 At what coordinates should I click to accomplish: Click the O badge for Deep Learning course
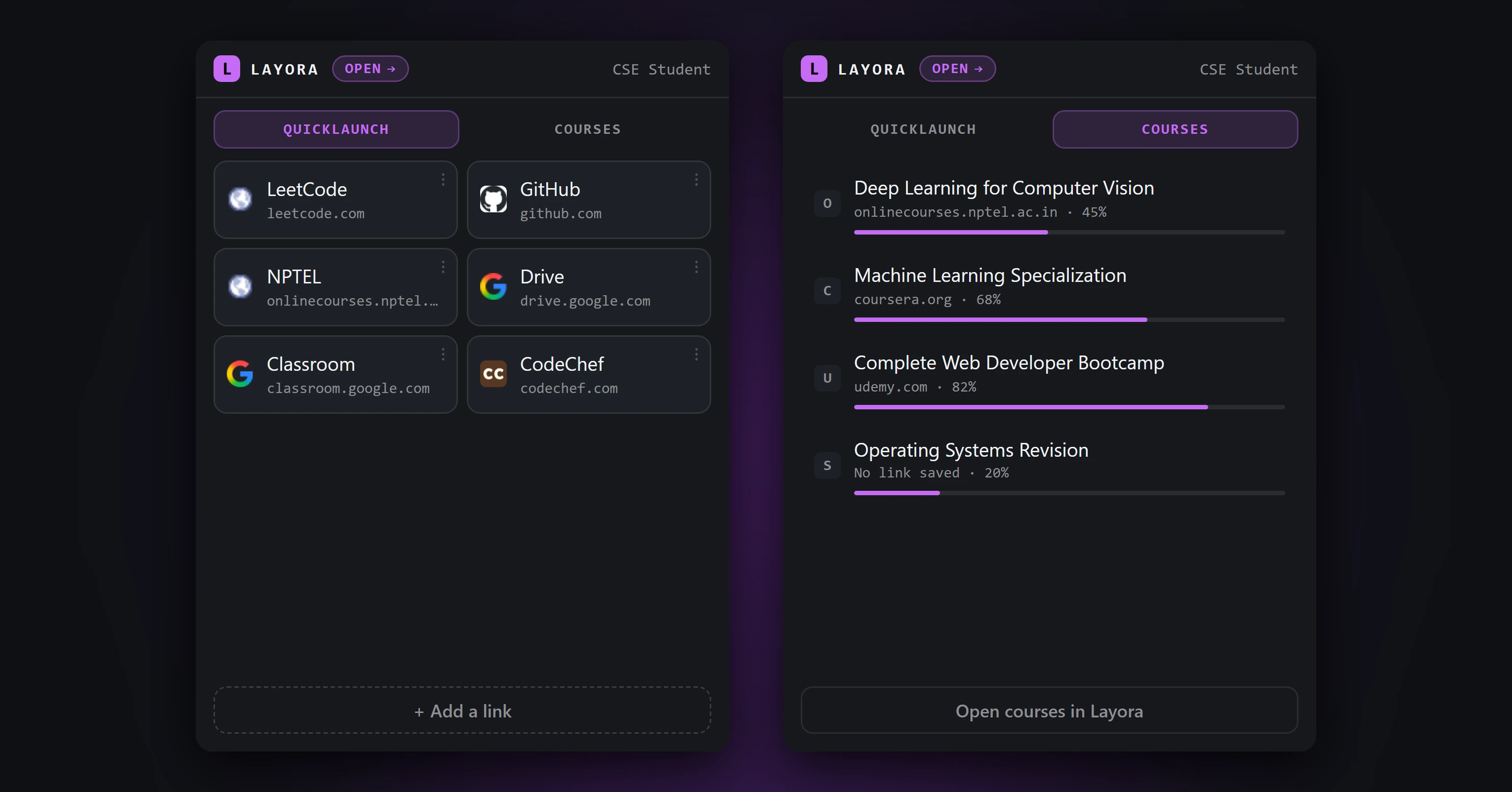[x=827, y=203]
